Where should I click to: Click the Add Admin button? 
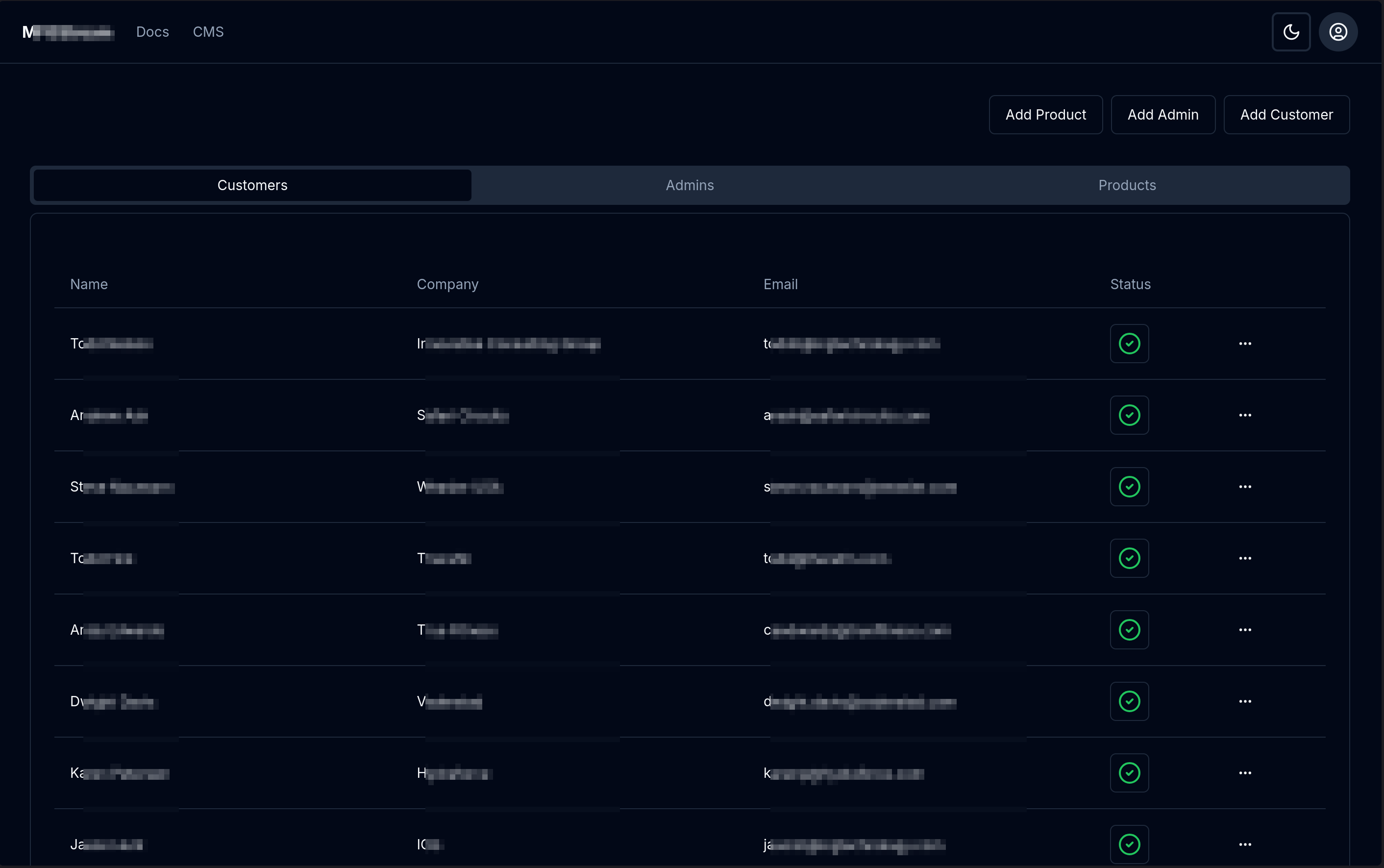point(1163,115)
